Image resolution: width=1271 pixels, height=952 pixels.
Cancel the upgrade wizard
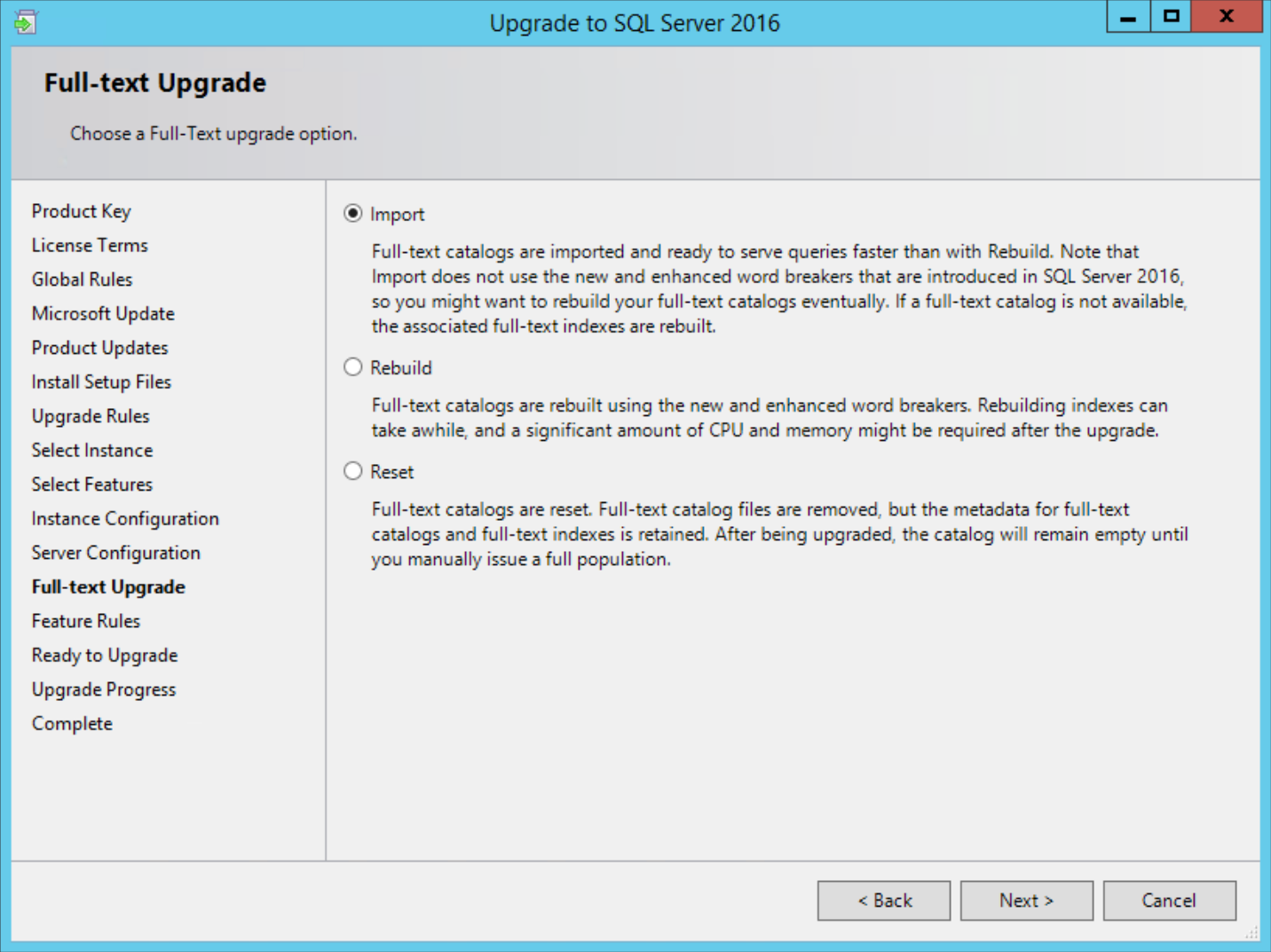pyautogui.click(x=1169, y=901)
